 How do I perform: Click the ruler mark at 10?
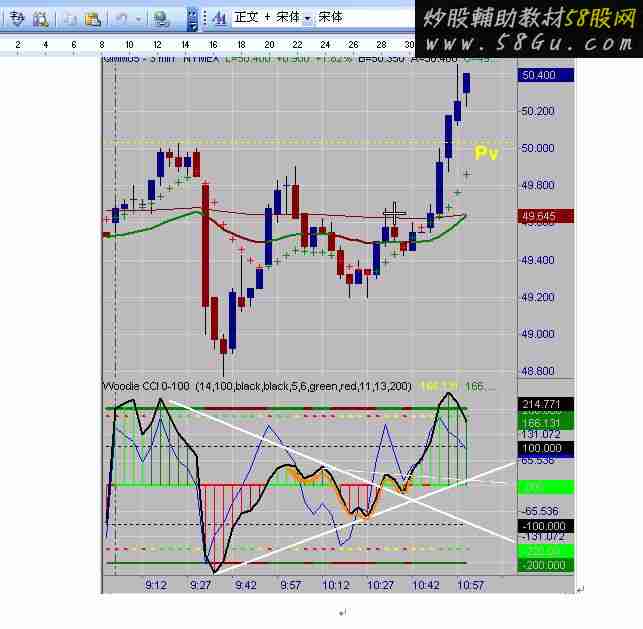[x=129, y=45]
